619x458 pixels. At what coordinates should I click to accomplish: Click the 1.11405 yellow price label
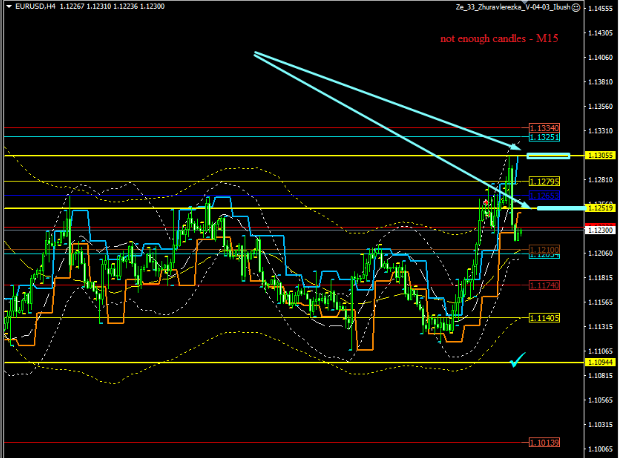[x=545, y=318]
